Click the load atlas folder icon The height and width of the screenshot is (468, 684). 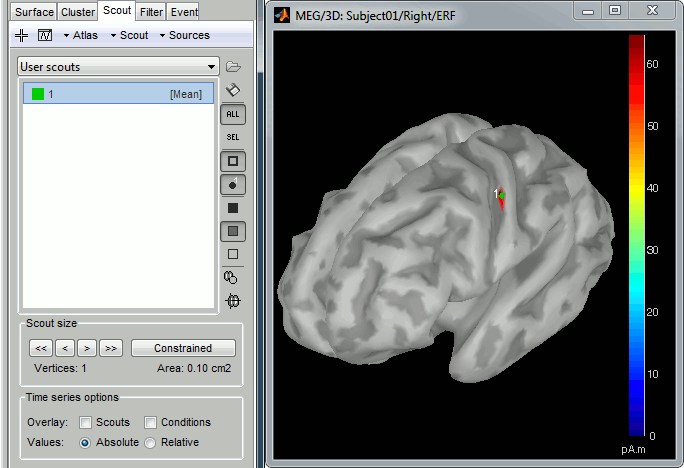pyautogui.click(x=233, y=67)
